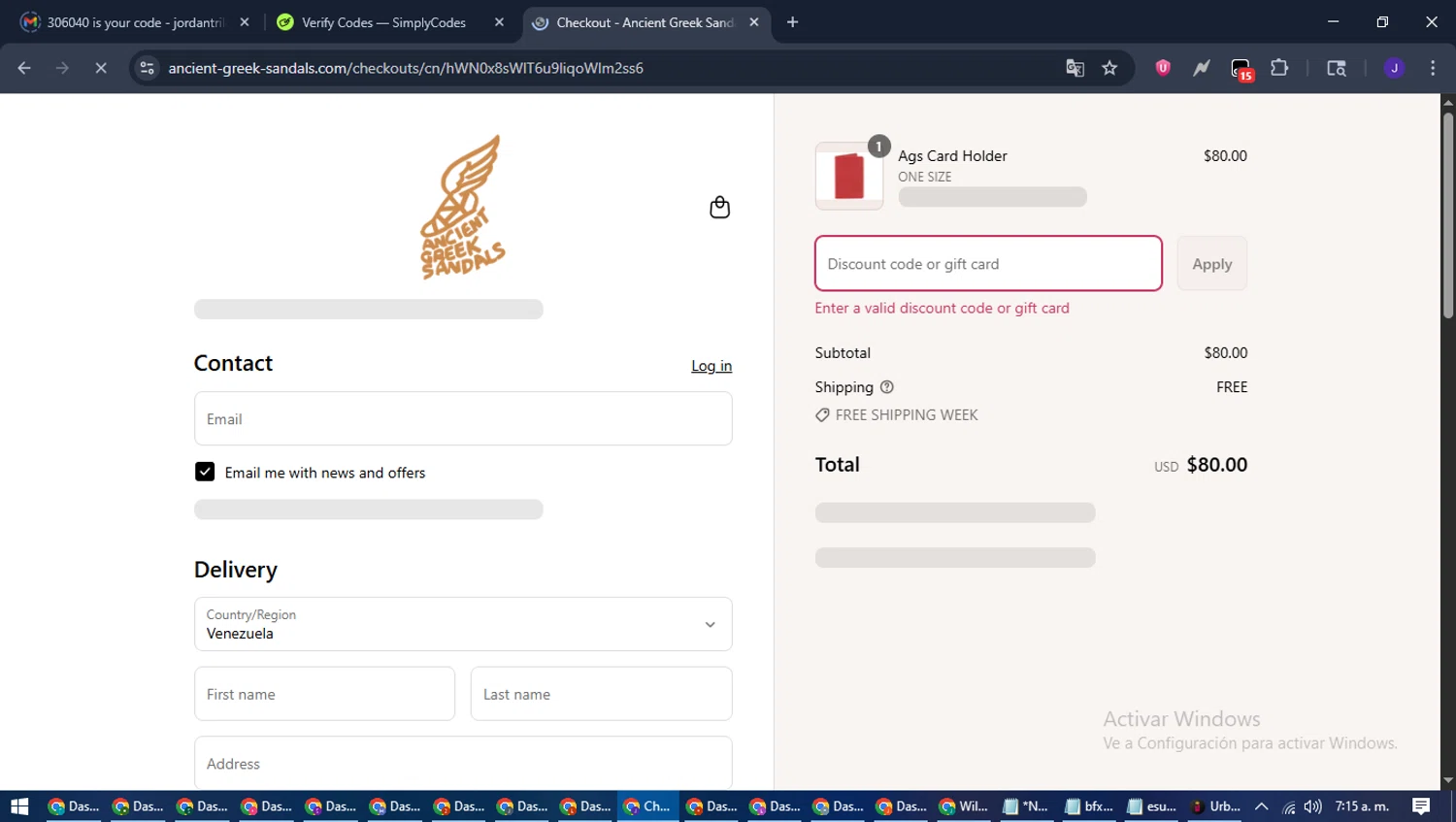This screenshot has height=822, width=1456.
Task: Uncheck Email me with news and offers
Action: (x=205, y=472)
